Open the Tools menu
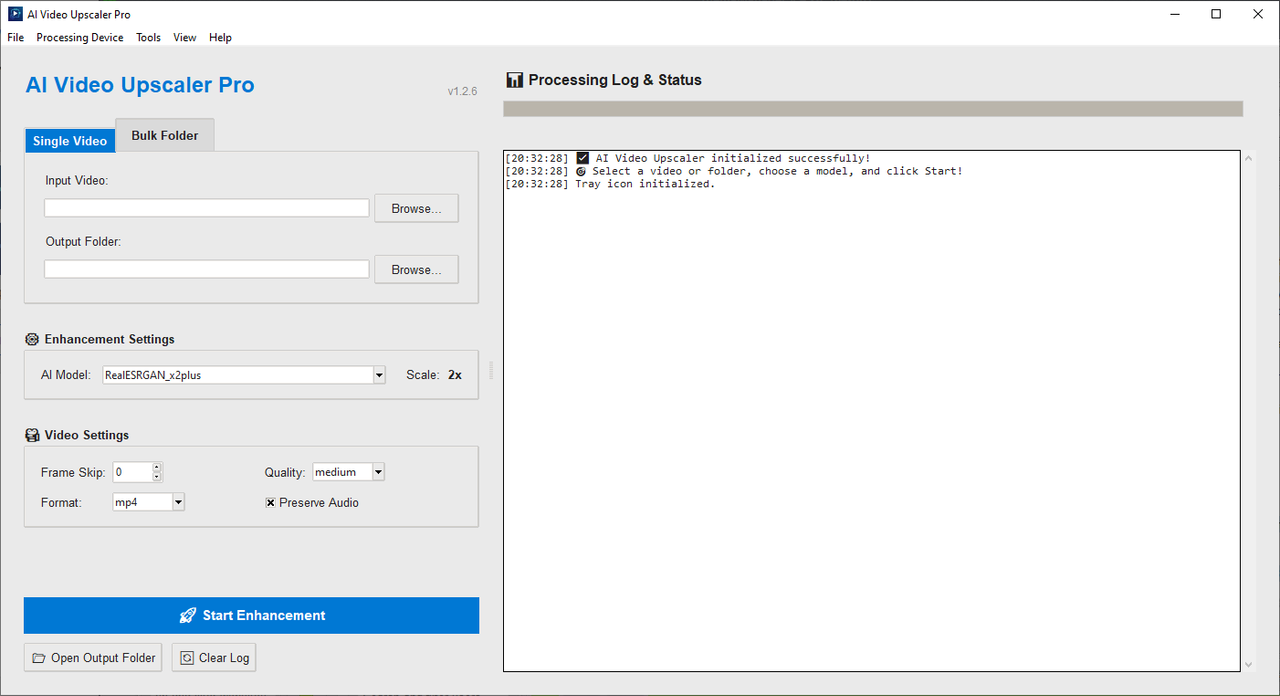 148,38
